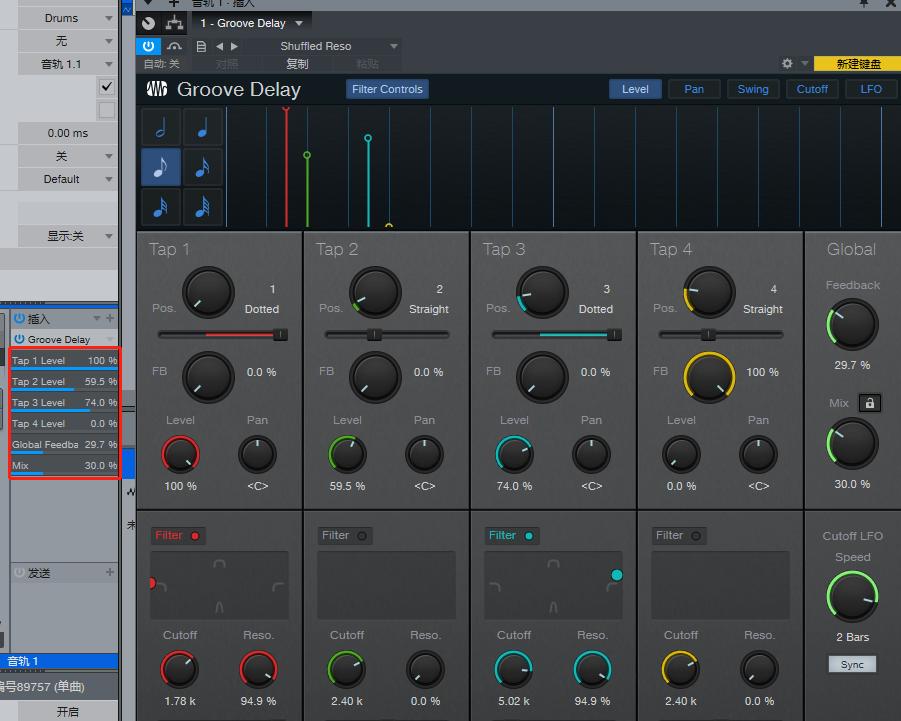901x721 pixels.
Task: Click the Tap 3 Level parameter row
Action: tap(64, 403)
